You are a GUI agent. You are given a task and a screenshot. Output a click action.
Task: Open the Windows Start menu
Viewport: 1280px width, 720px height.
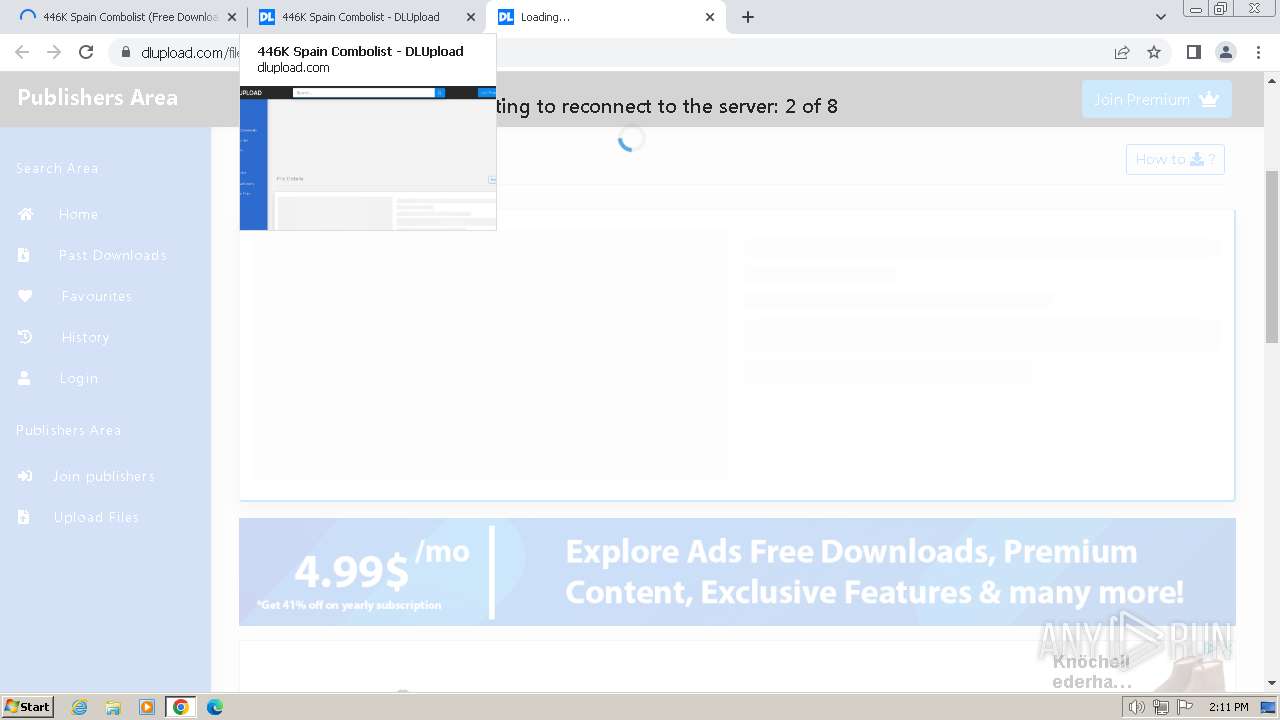pos(28,706)
